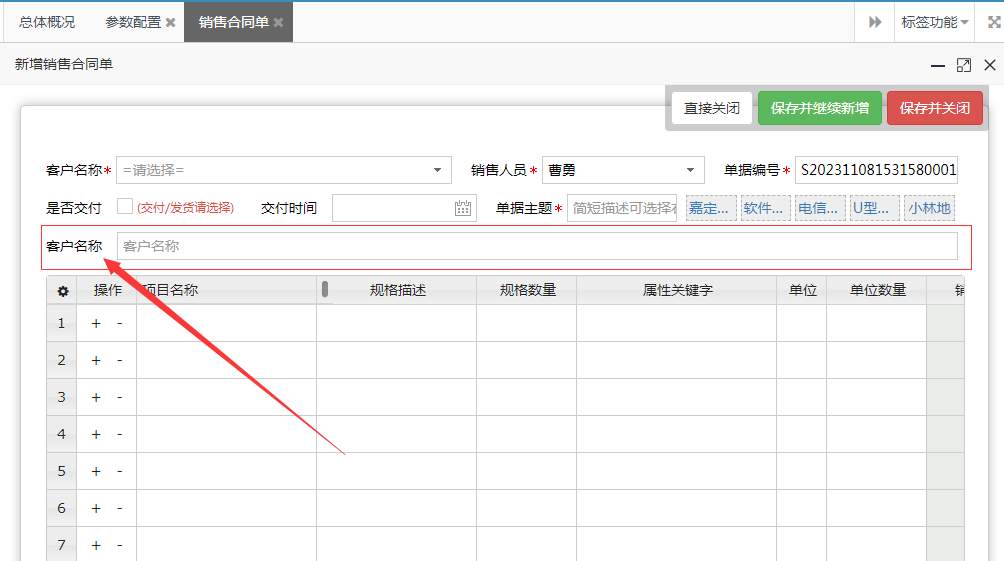Click the 规格描述 column header
The height and width of the screenshot is (561, 1004).
(x=398, y=291)
